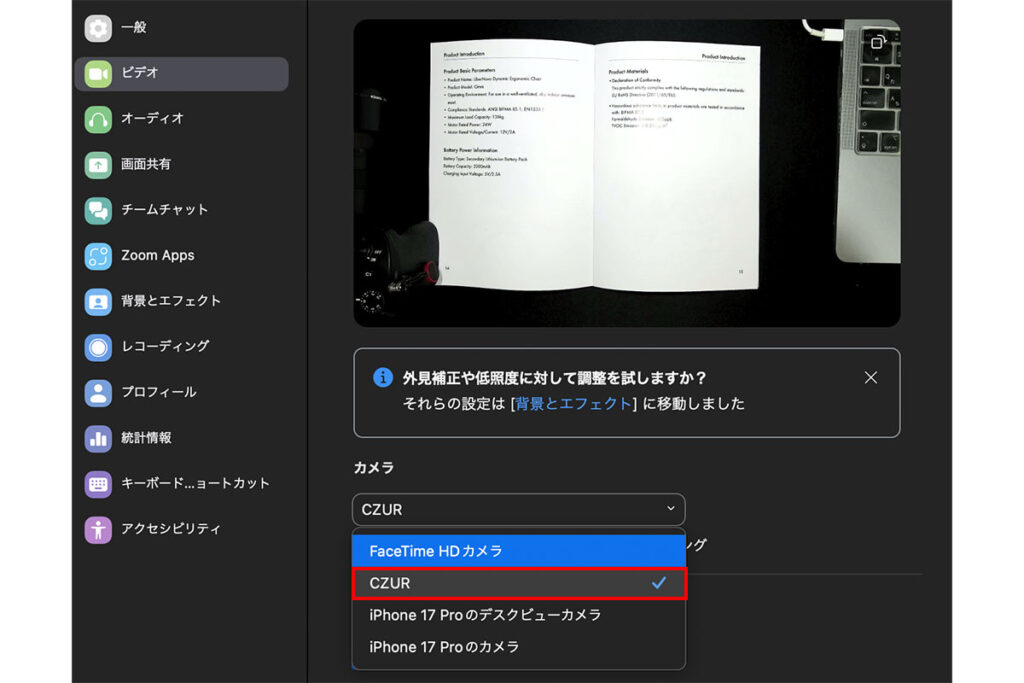Click the Screen Share sidebar icon
Image resolution: width=1024 pixels, height=683 pixels.
(98, 165)
